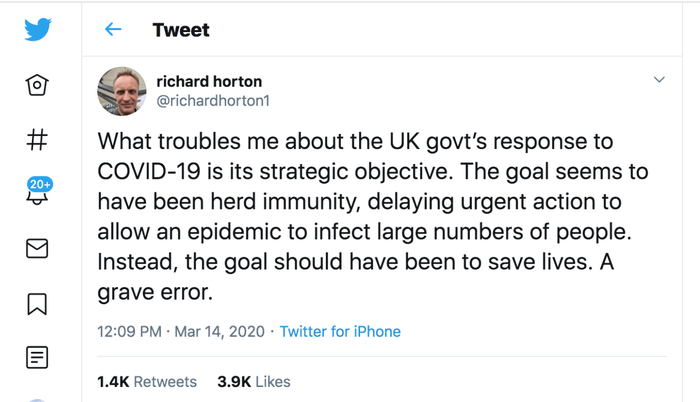Go back using the back arrow

(113, 30)
